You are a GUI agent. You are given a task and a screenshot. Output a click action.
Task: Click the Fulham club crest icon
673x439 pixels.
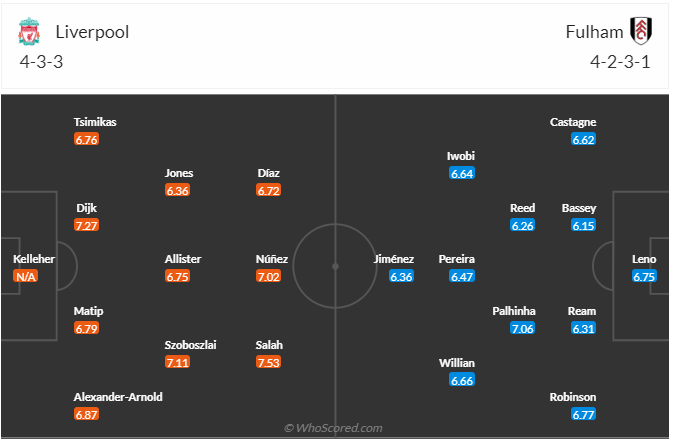point(640,31)
